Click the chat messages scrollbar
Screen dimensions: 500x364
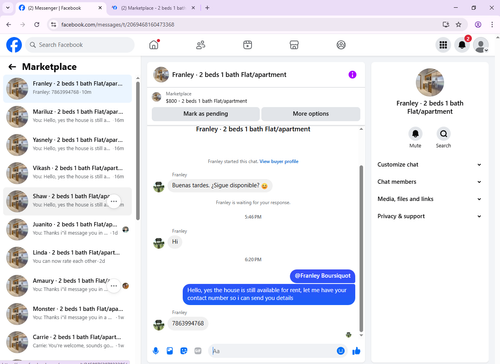[x=361, y=248]
